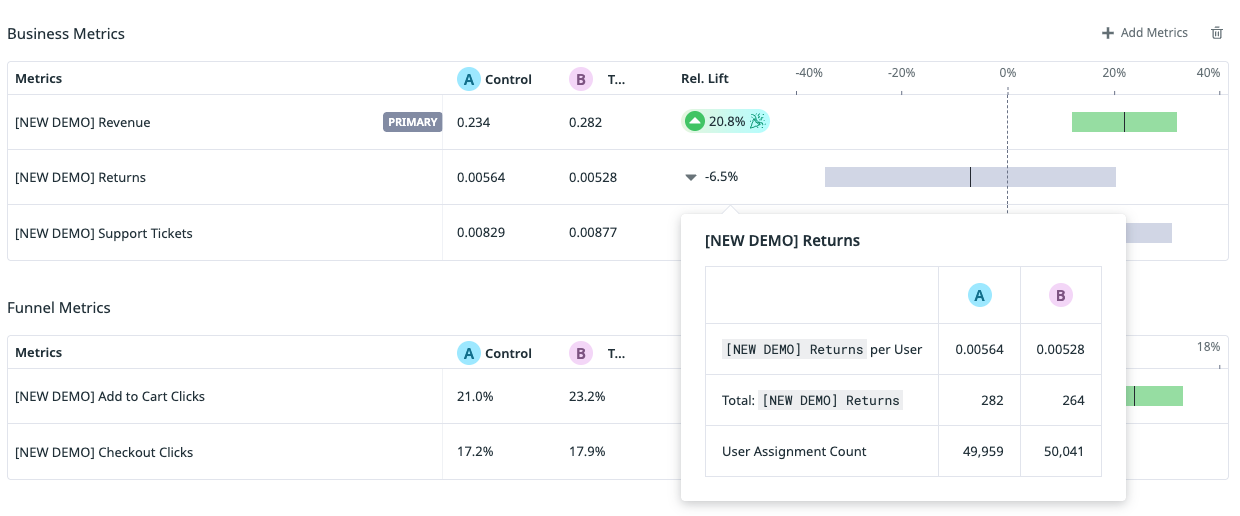Click the trash icon beside Add Metrics
The height and width of the screenshot is (516, 1240).
tap(1217, 33)
